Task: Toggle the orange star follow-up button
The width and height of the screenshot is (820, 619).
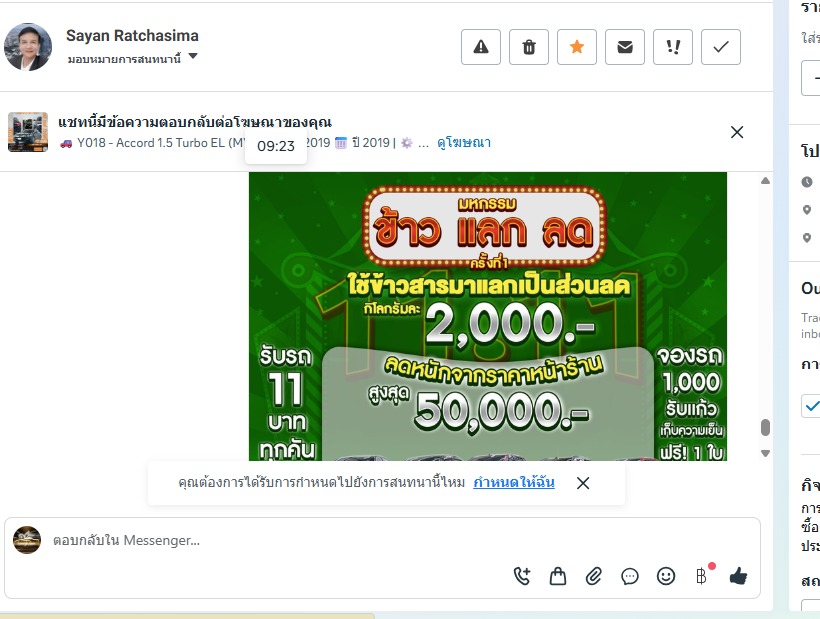Action: tap(577, 47)
